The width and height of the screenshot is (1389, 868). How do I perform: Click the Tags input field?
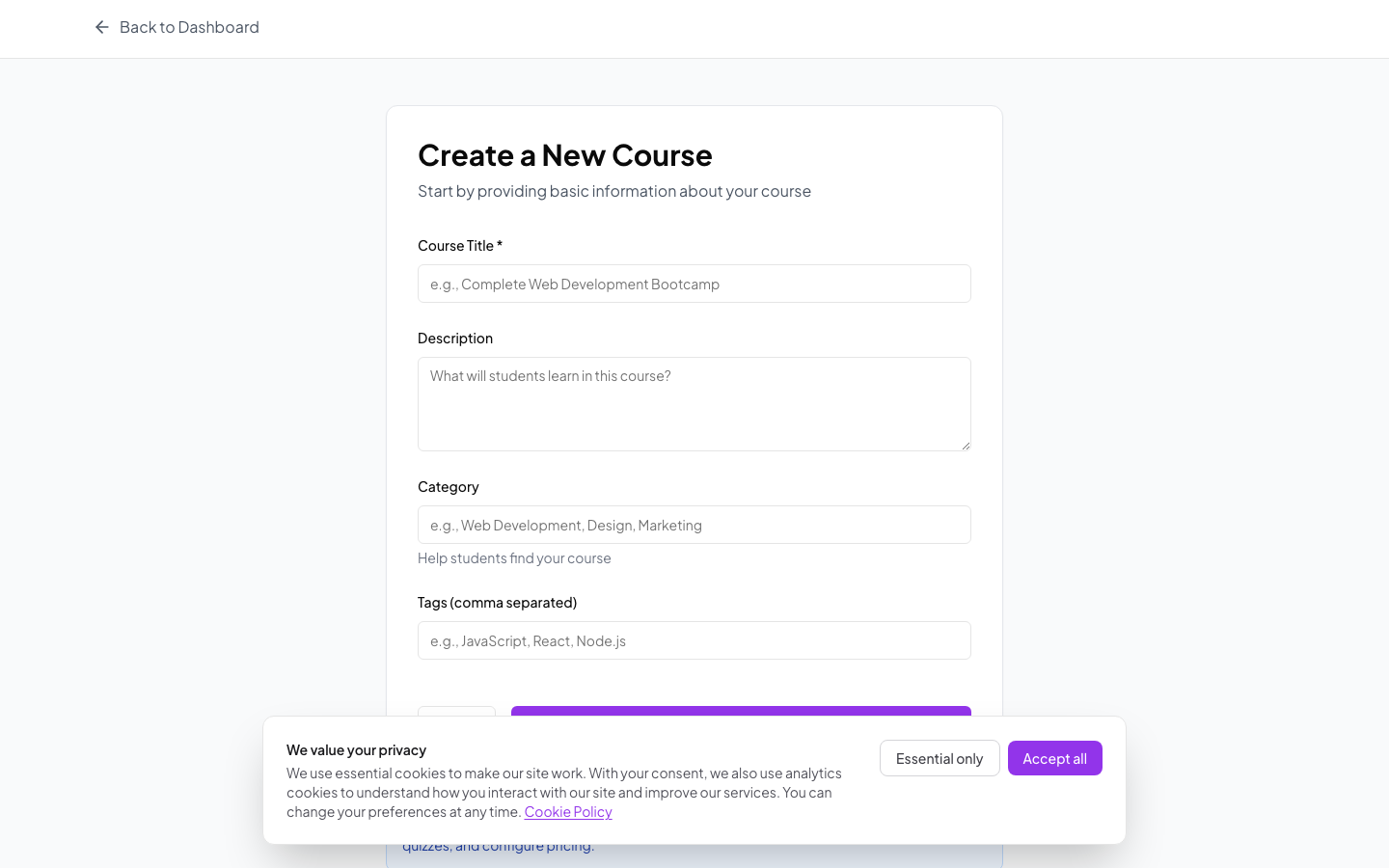694,640
